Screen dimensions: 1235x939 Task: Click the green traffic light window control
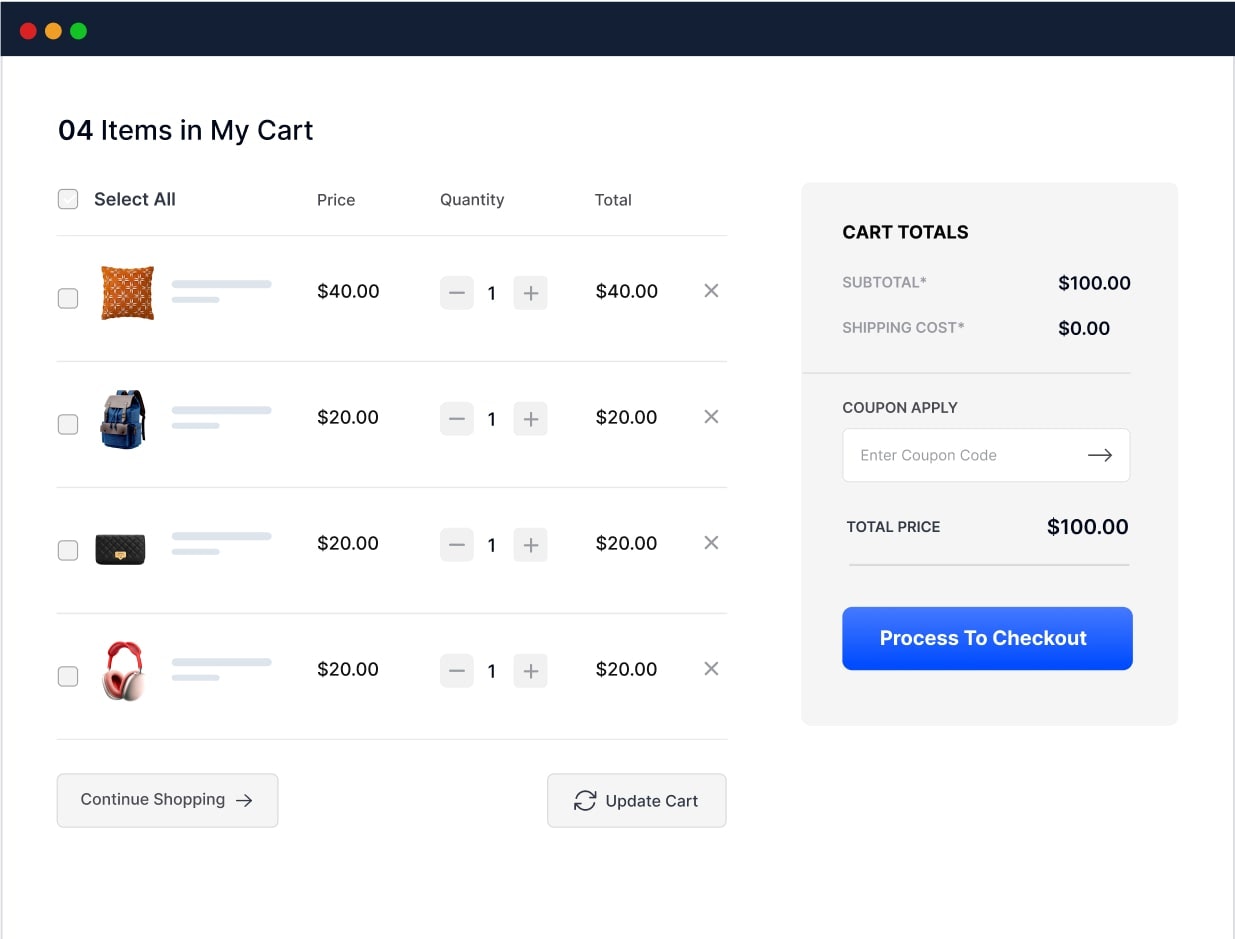pyautogui.click(x=77, y=30)
